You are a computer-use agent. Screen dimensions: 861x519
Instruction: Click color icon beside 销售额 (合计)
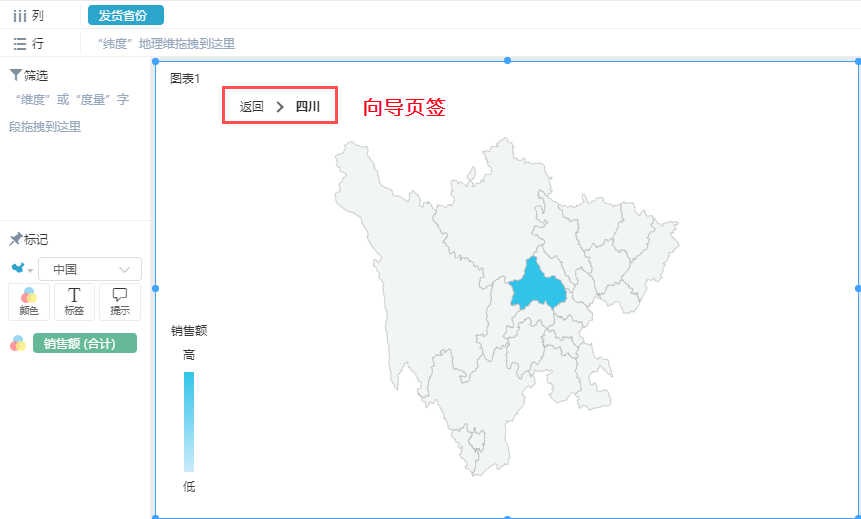[18, 343]
